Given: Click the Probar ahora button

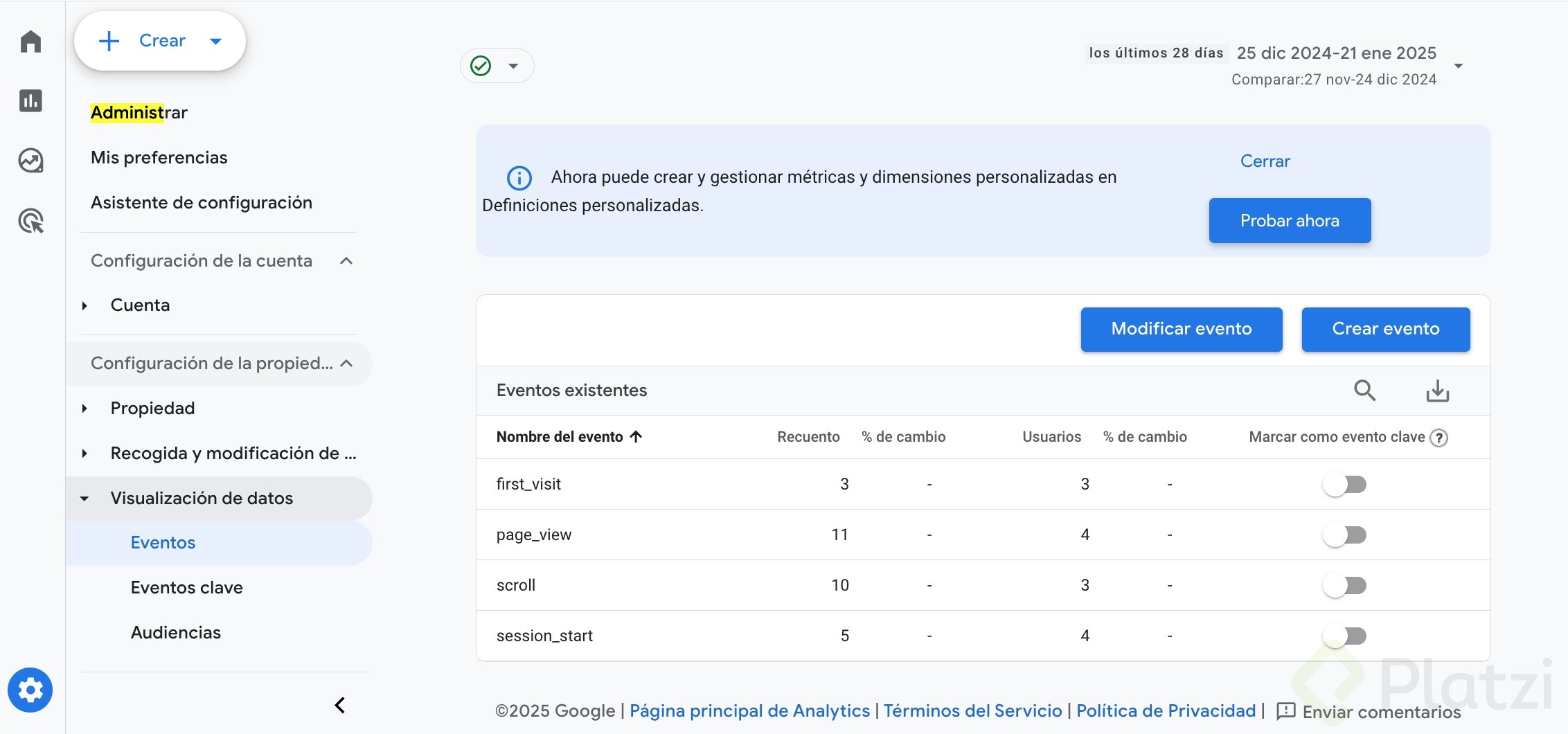Looking at the screenshot, I should pos(1290,221).
